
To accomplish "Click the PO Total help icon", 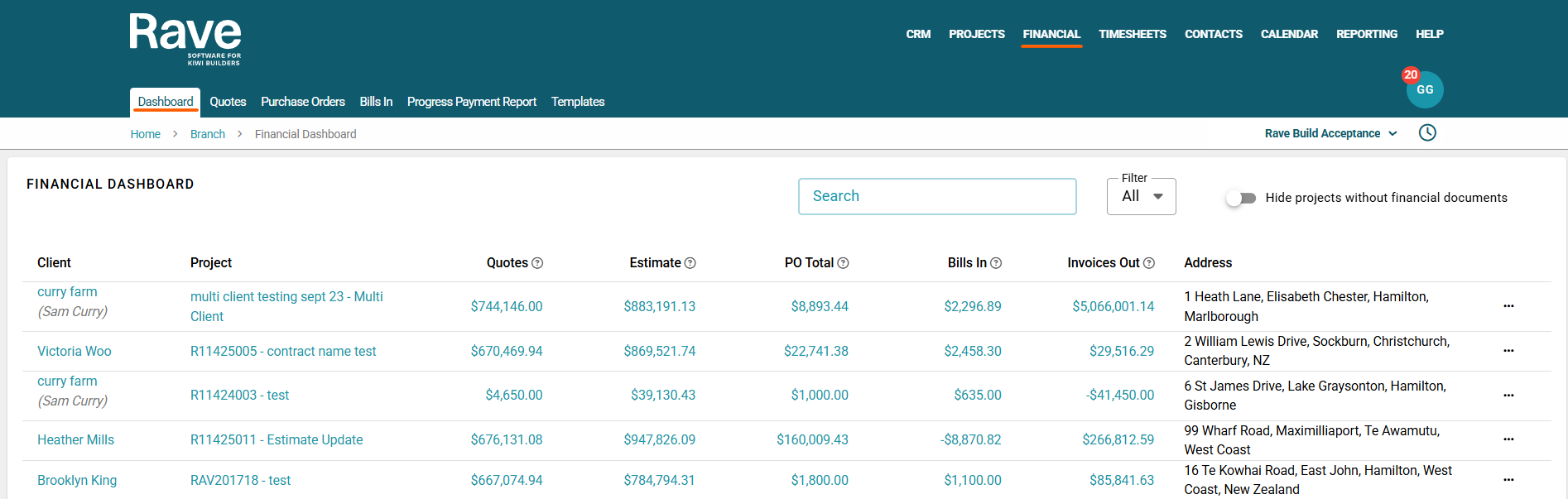I will tap(843, 263).
